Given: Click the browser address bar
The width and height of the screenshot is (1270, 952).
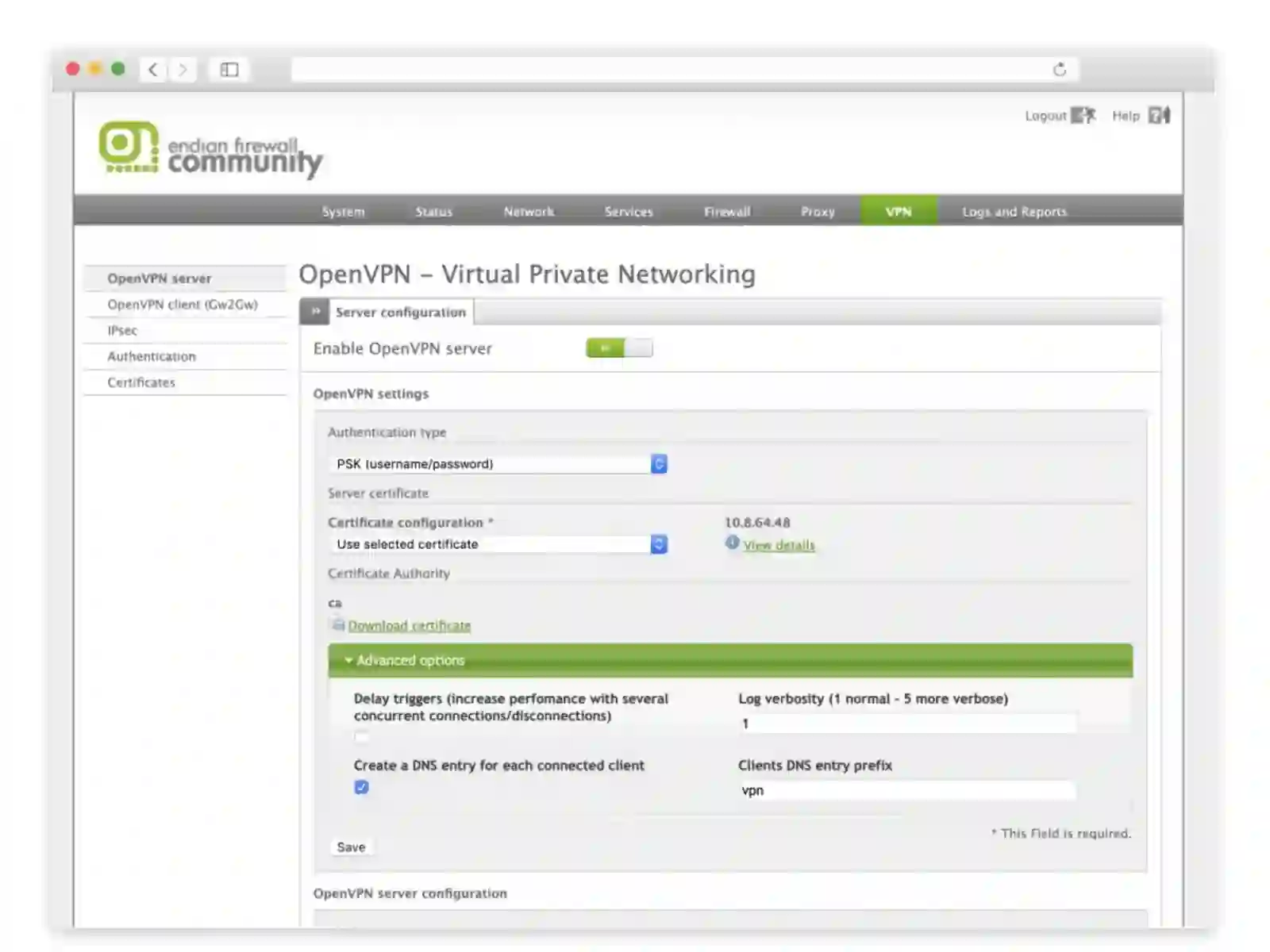Looking at the screenshot, I should [685, 70].
